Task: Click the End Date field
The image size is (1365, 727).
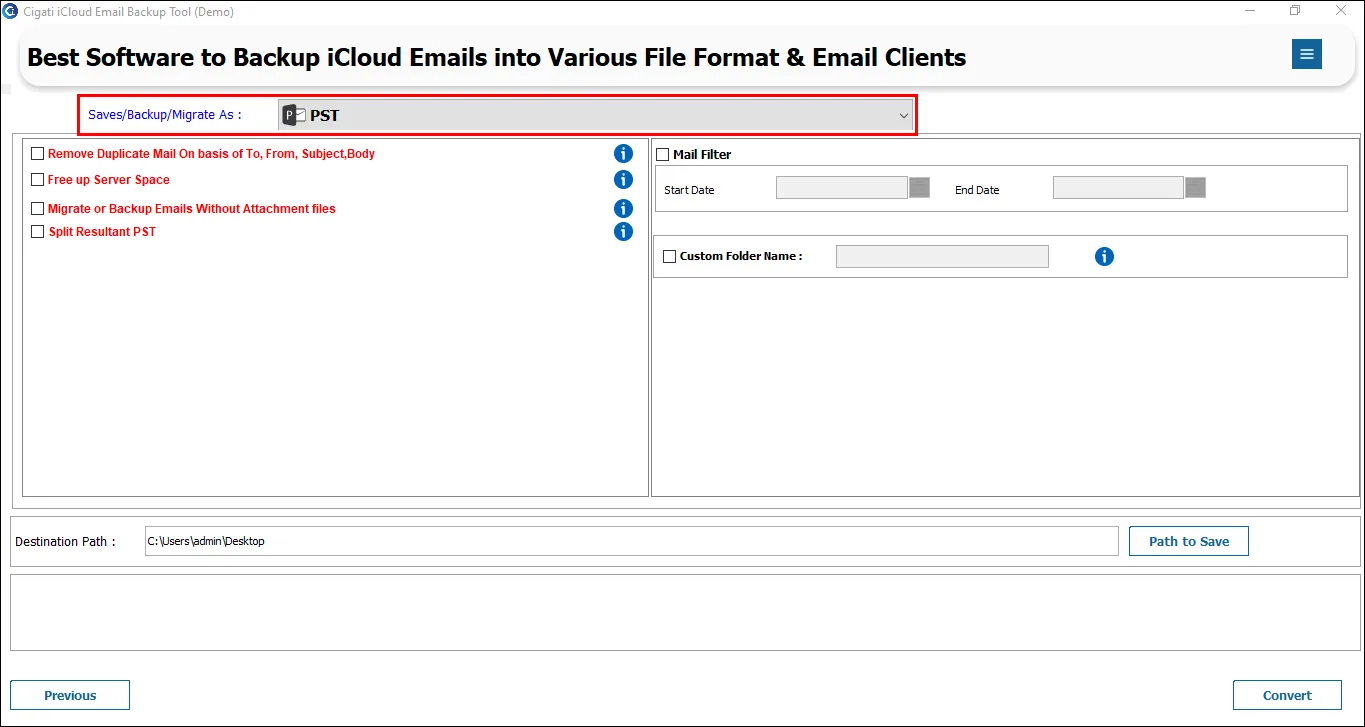Action: click(x=1119, y=187)
